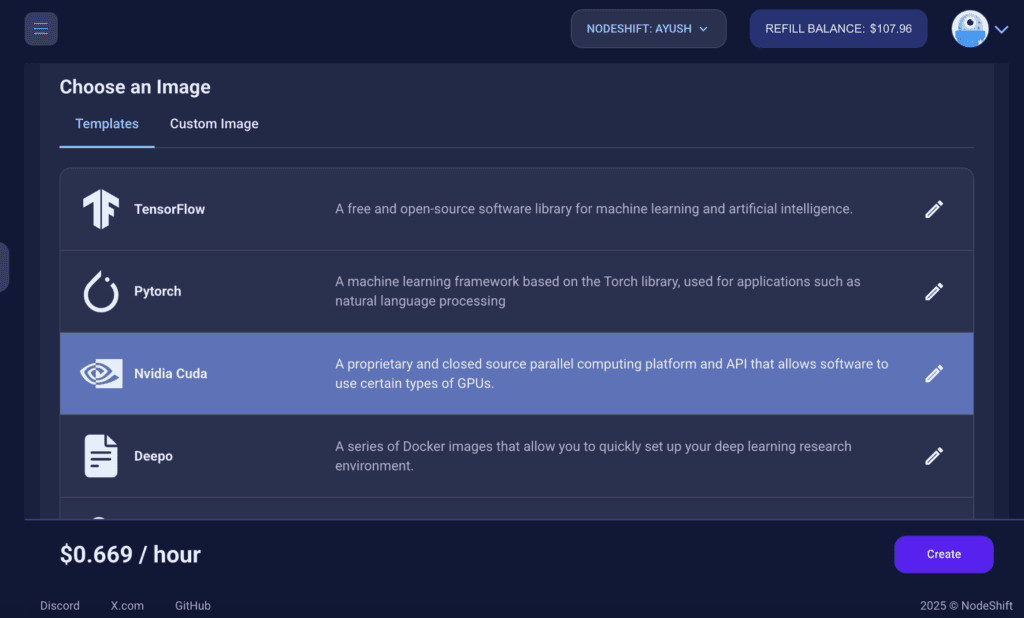Select the Pytorch template name
The width and height of the screenshot is (1024, 618).
(157, 291)
